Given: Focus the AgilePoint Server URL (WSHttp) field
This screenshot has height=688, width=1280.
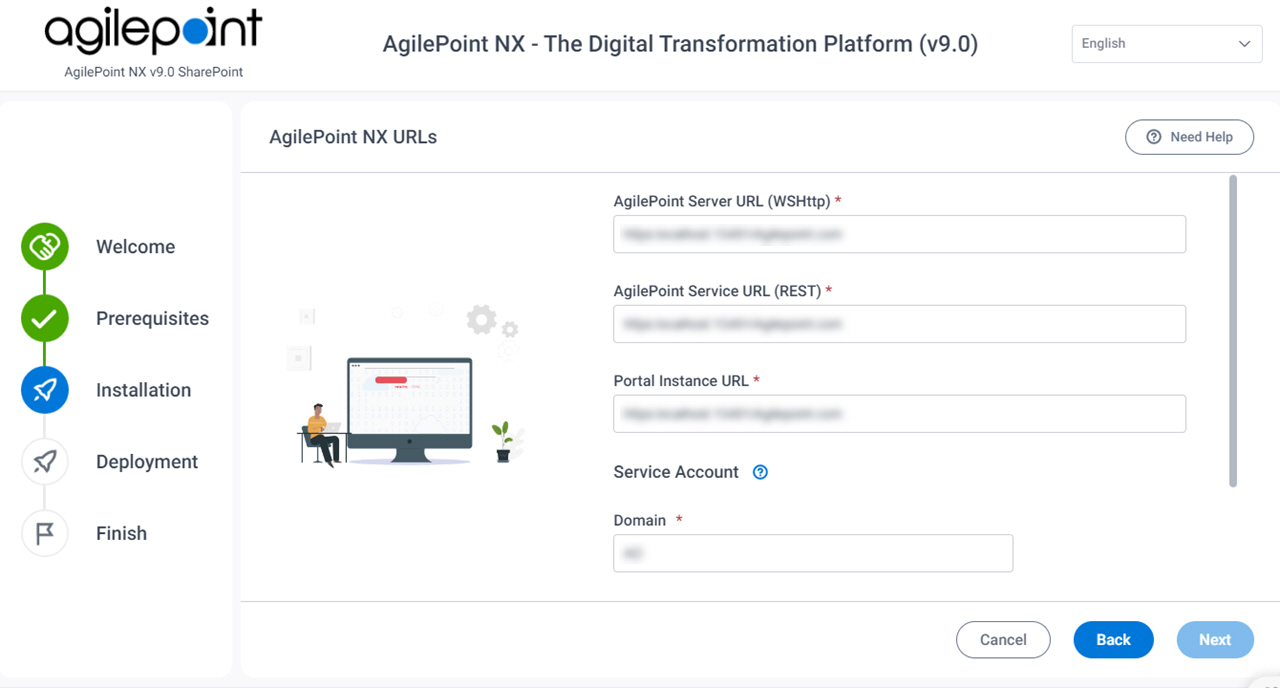Looking at the screenshot, I should coord(899,234).
